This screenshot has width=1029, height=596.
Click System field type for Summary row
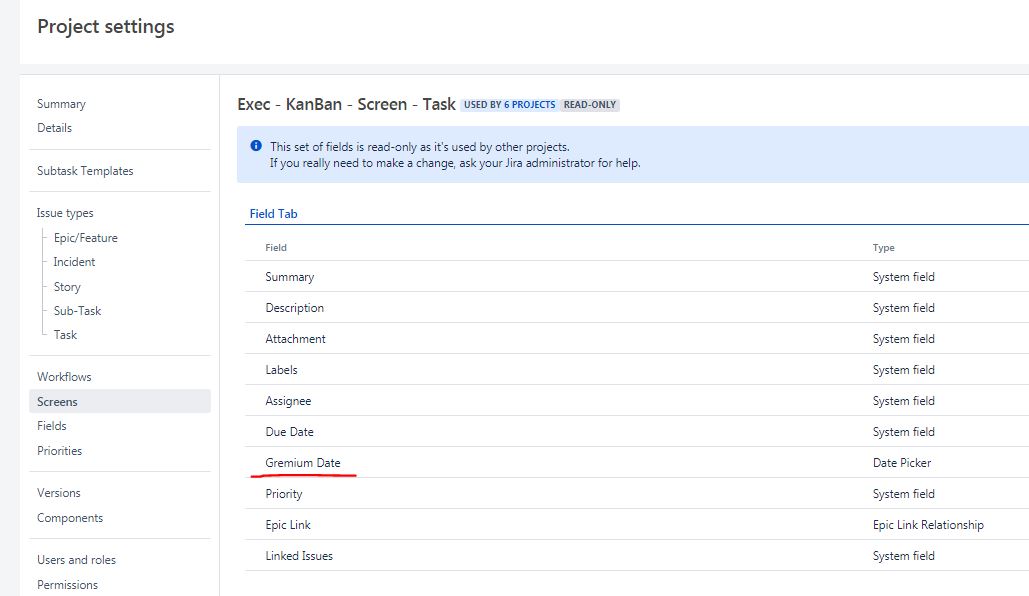click(x=904, y=277)
